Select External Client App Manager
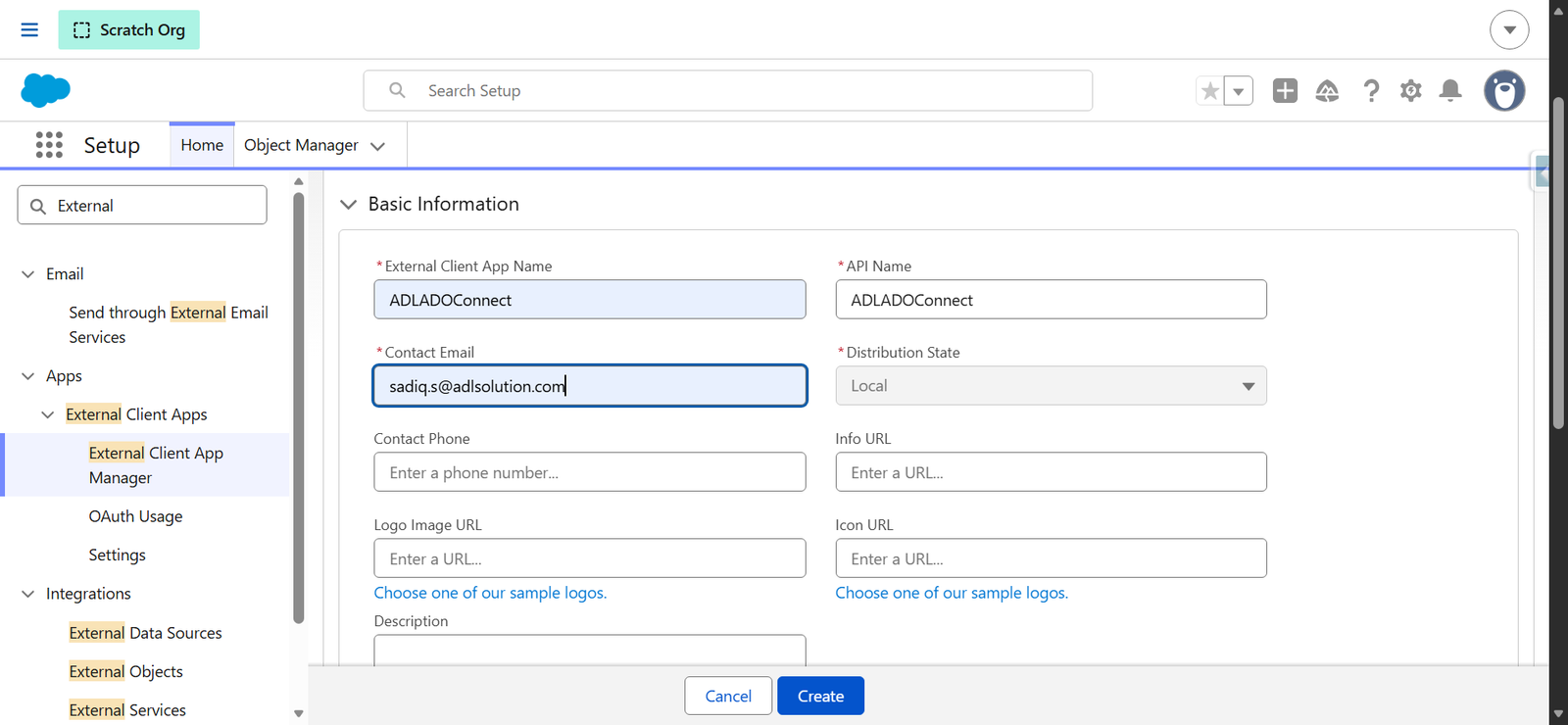 click(156, 465)
